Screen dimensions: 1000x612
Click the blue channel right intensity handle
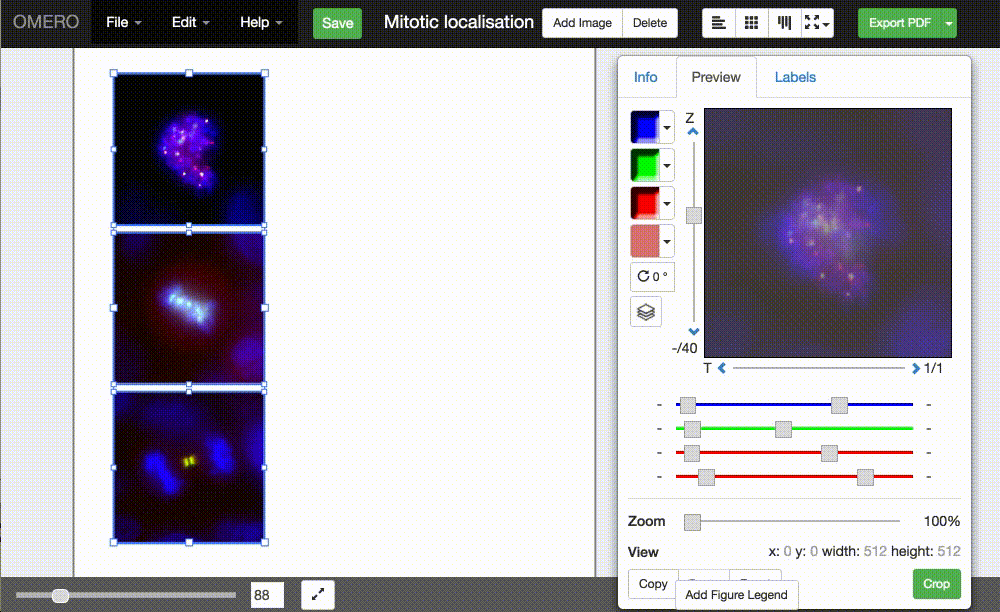pyautogui.click(x=839, y=405)
